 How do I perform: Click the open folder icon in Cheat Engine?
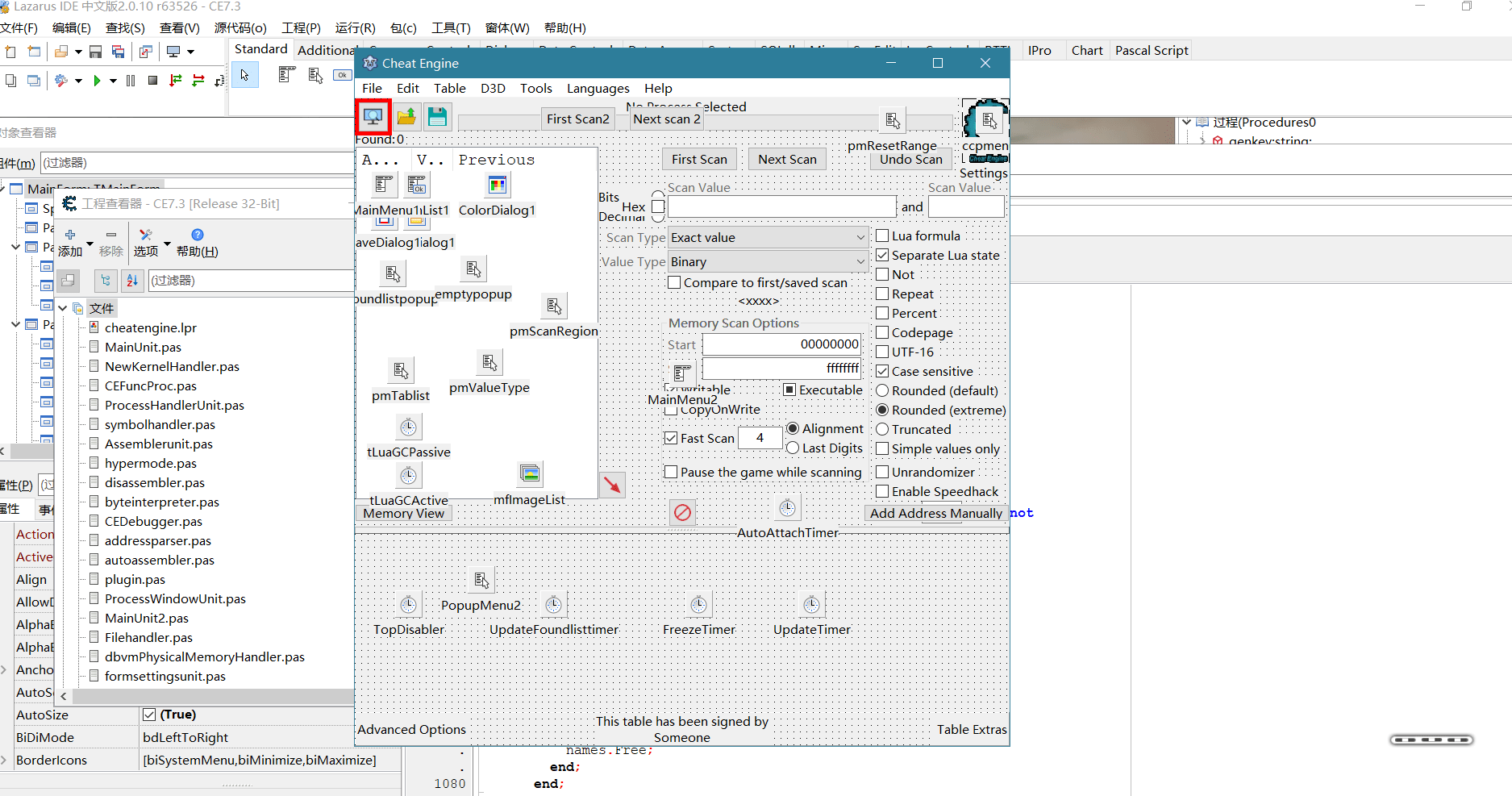pos(406,117)
